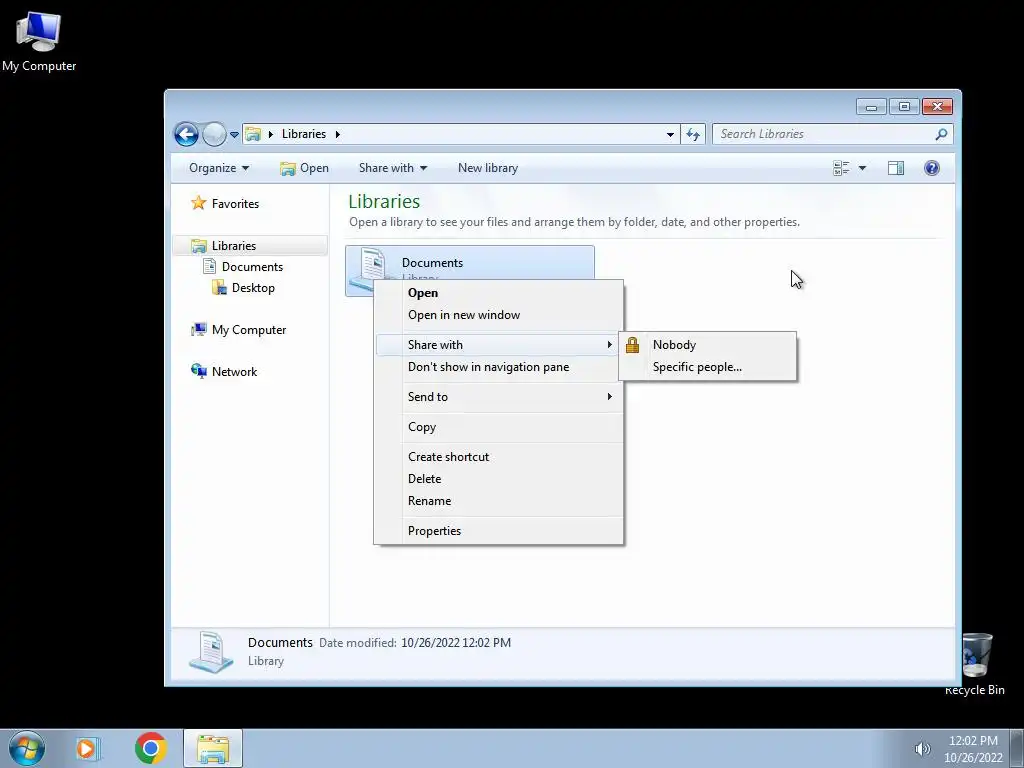The height and width of the screenshot is (768, 1024).
Task: Click the Libraries icon in sidebar
Action: [199, 246]
